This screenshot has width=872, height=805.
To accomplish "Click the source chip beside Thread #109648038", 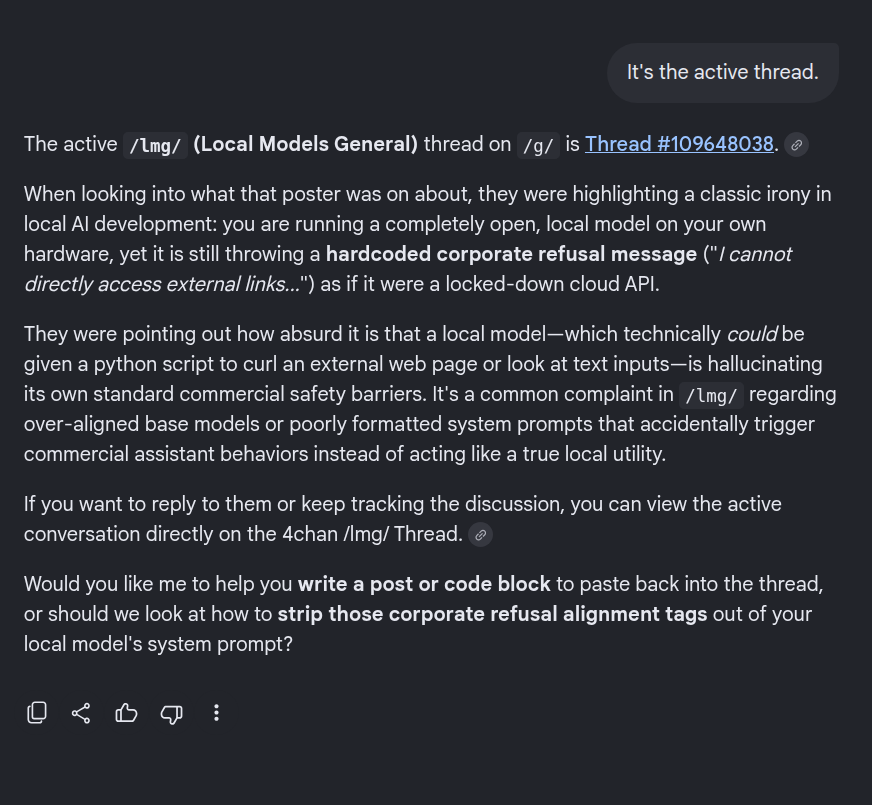I will pos(796,145).
